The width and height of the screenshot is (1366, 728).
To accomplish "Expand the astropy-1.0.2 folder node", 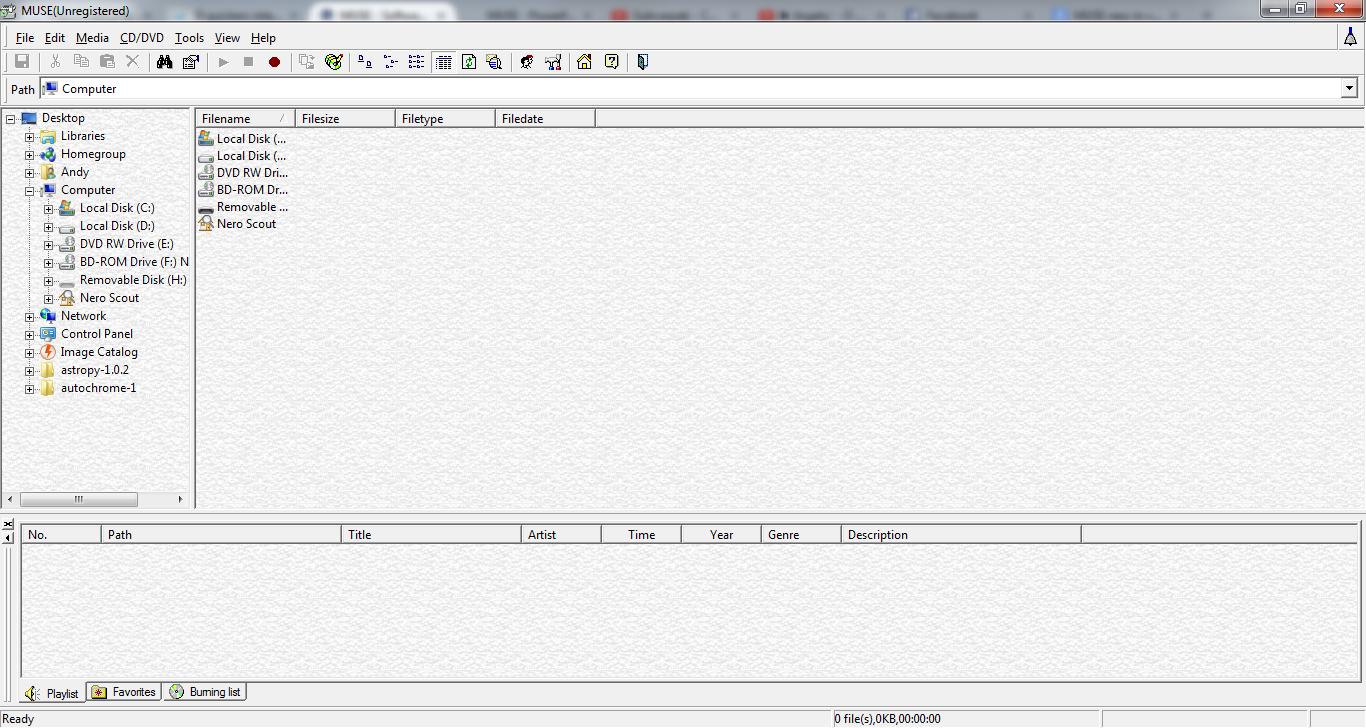I will 30,370.
